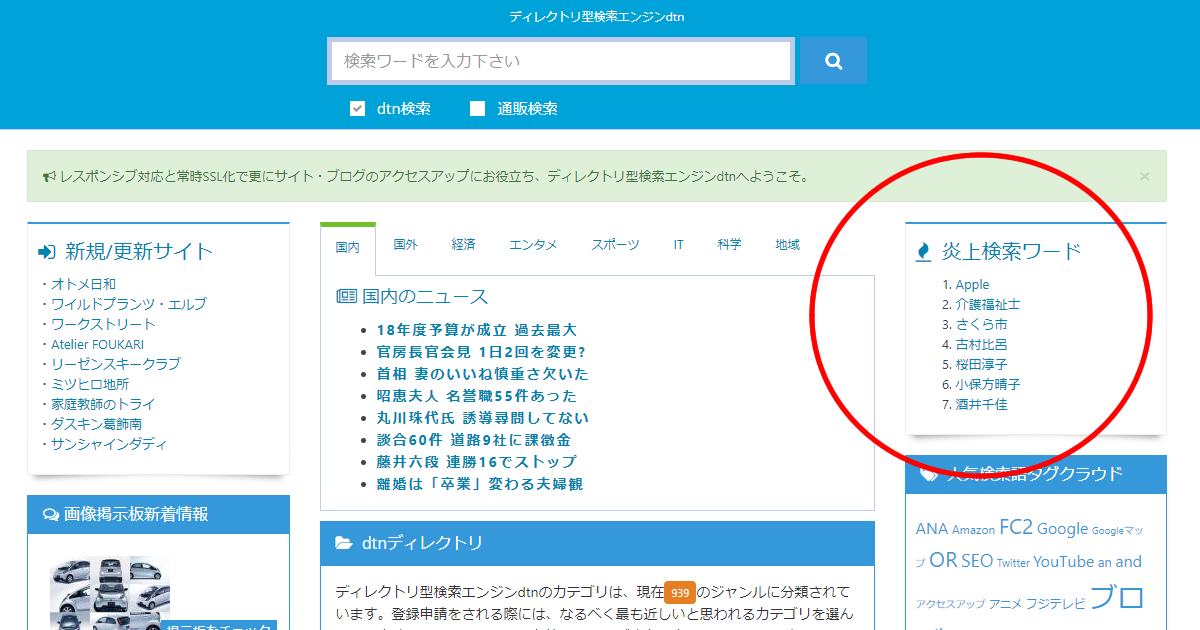This screenshot has width=1200, height=630.
Task: Click the flame icon beside 炎上検索ワード
Action: [x=924, y=252]
